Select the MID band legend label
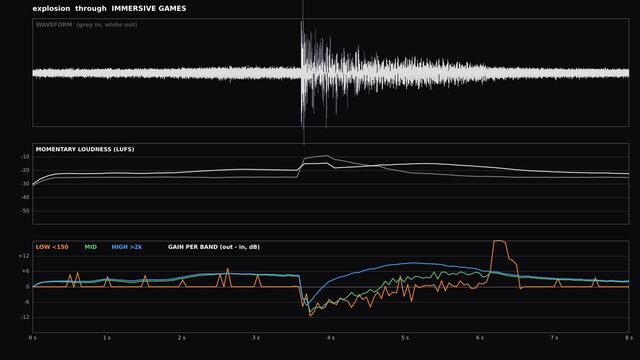This screenshot has height=360, width=640. tap(91, 247)
